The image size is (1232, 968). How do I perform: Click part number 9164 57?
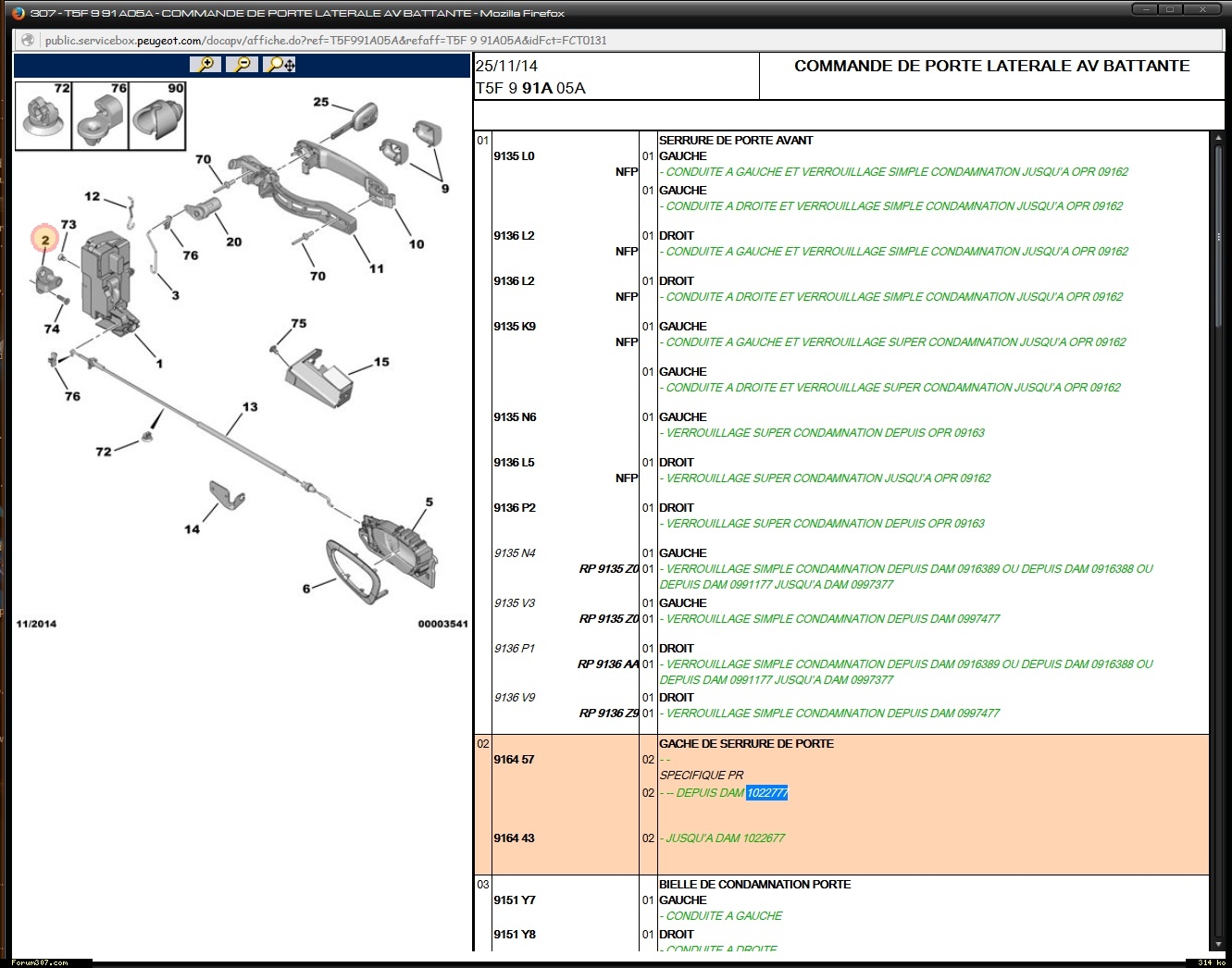point(514,760)
